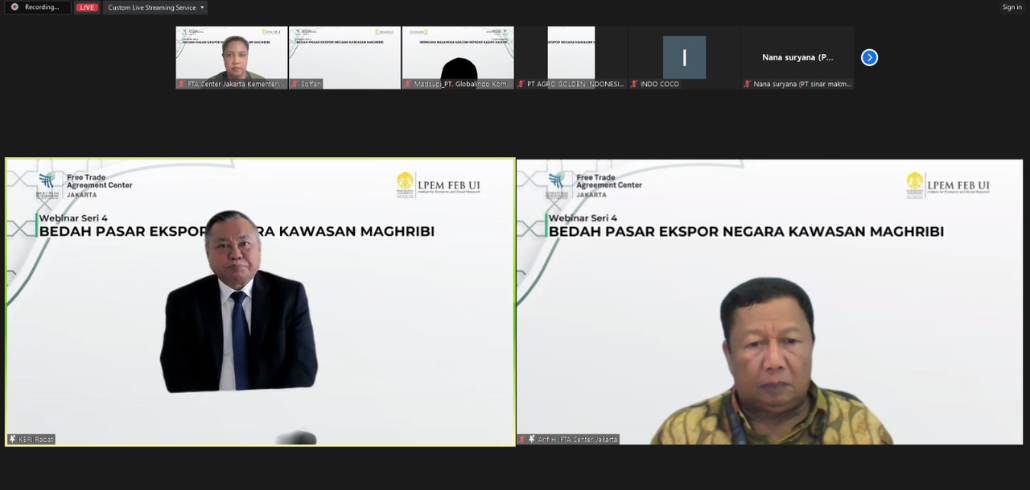
Task: Select PT AGRO GOLDEN participant thumbnail
Action: tap(571, 55)
